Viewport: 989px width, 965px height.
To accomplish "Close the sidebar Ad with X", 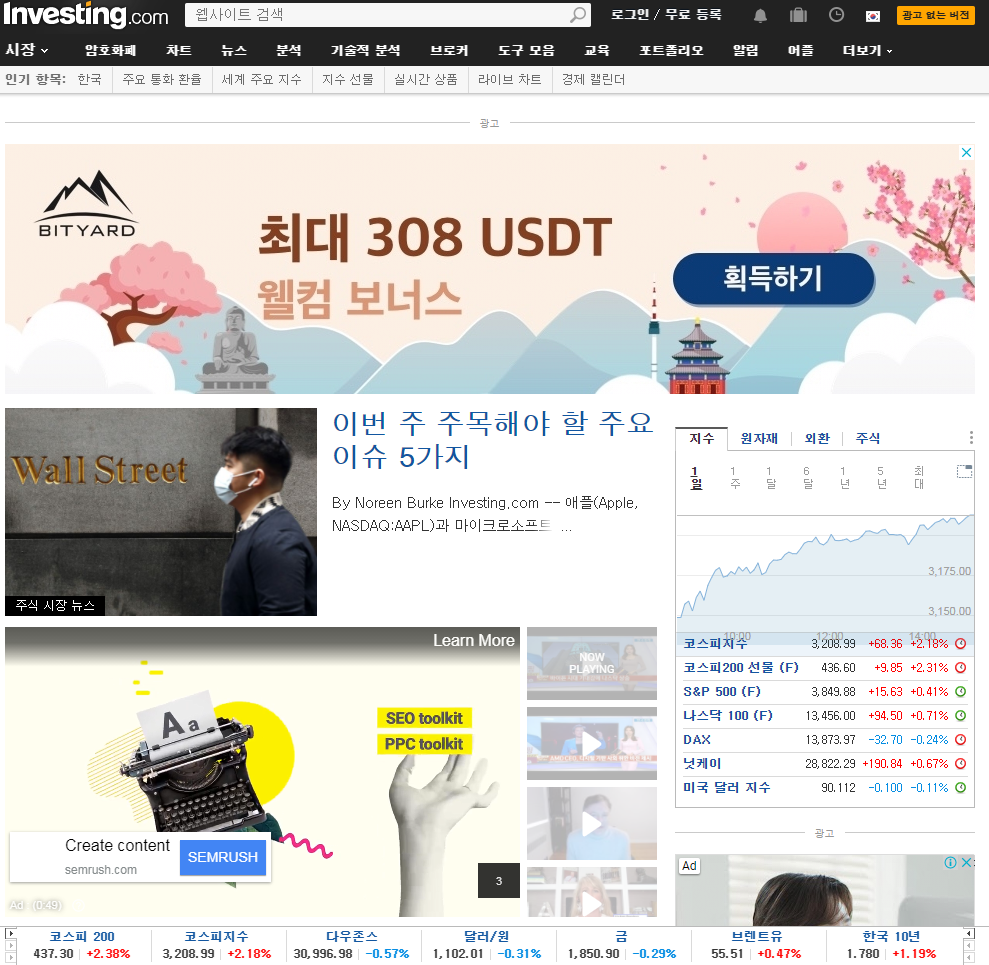I will (966, 863).
